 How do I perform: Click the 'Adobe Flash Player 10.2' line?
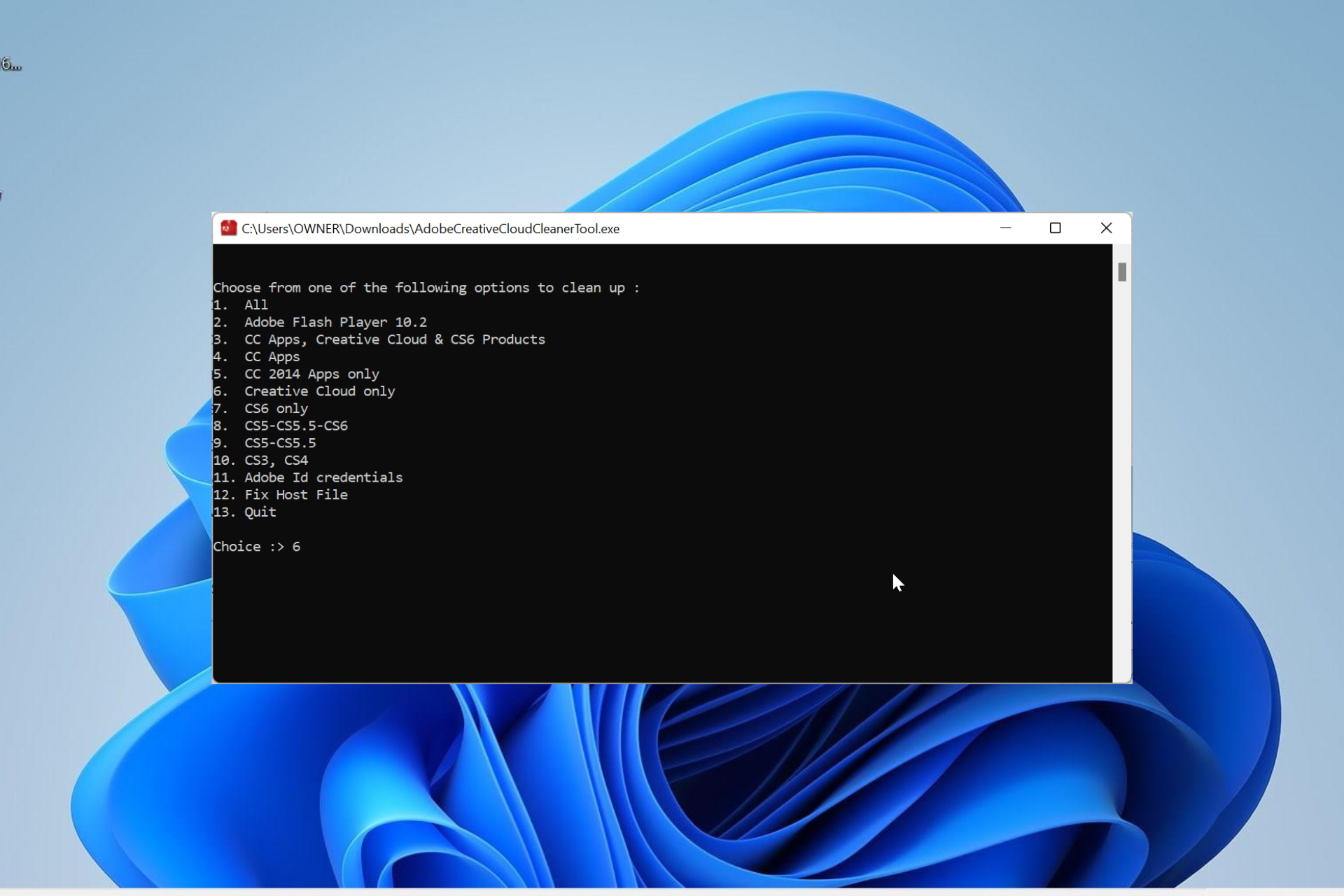[335, 323]
